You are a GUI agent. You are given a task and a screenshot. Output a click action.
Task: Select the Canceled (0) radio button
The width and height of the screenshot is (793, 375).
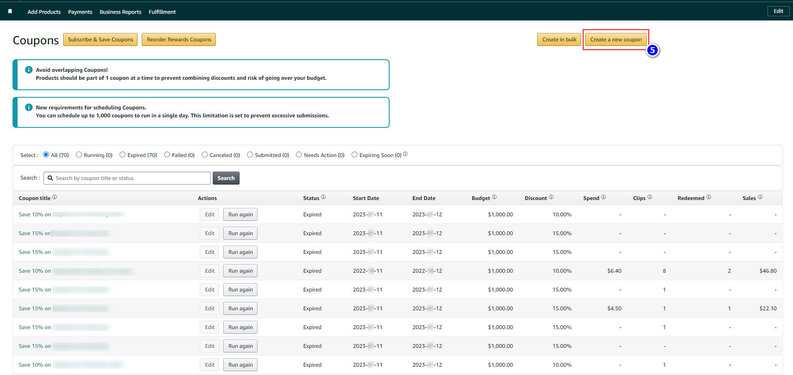205,155
